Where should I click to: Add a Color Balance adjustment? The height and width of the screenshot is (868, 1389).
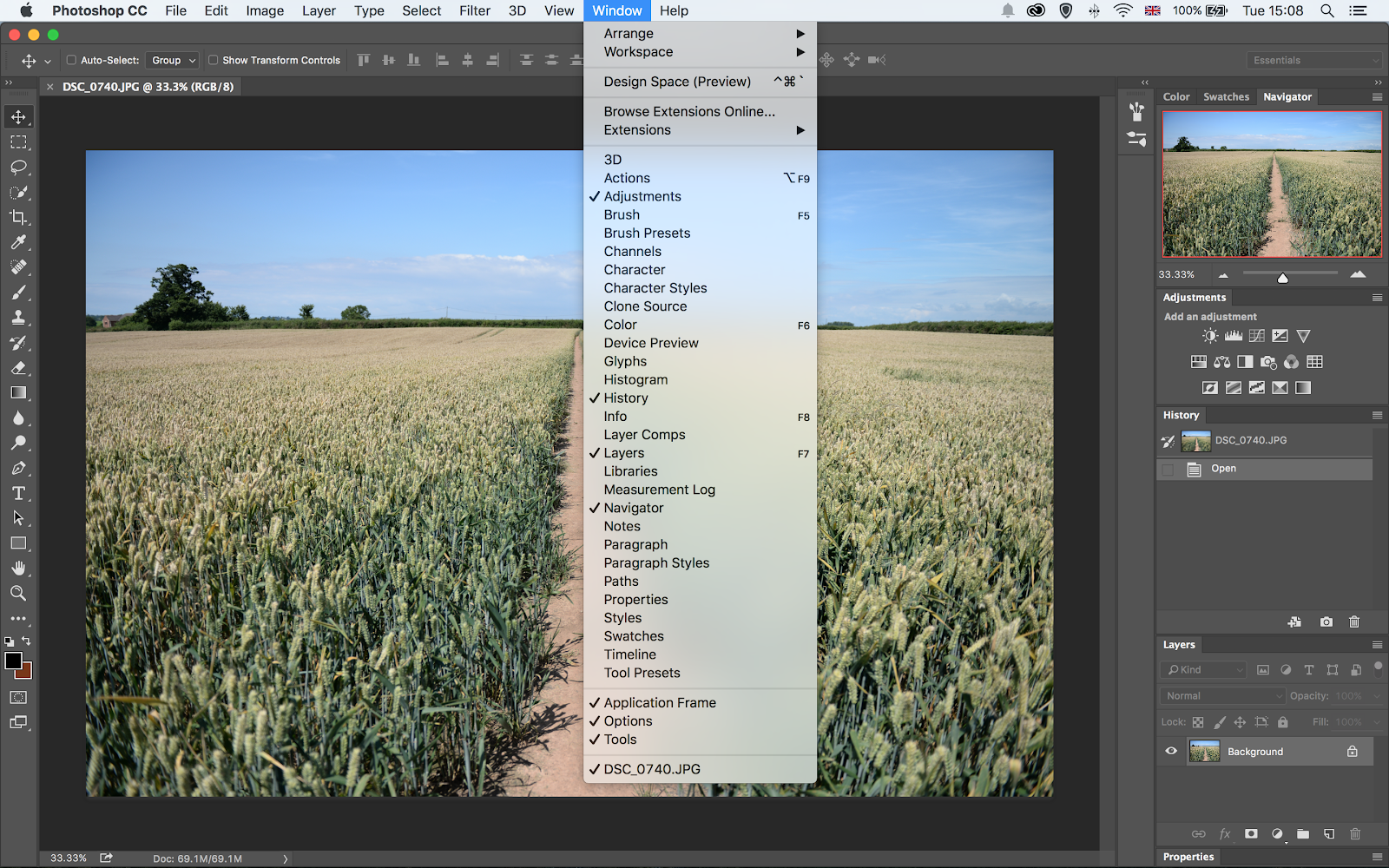[1222, 362]
